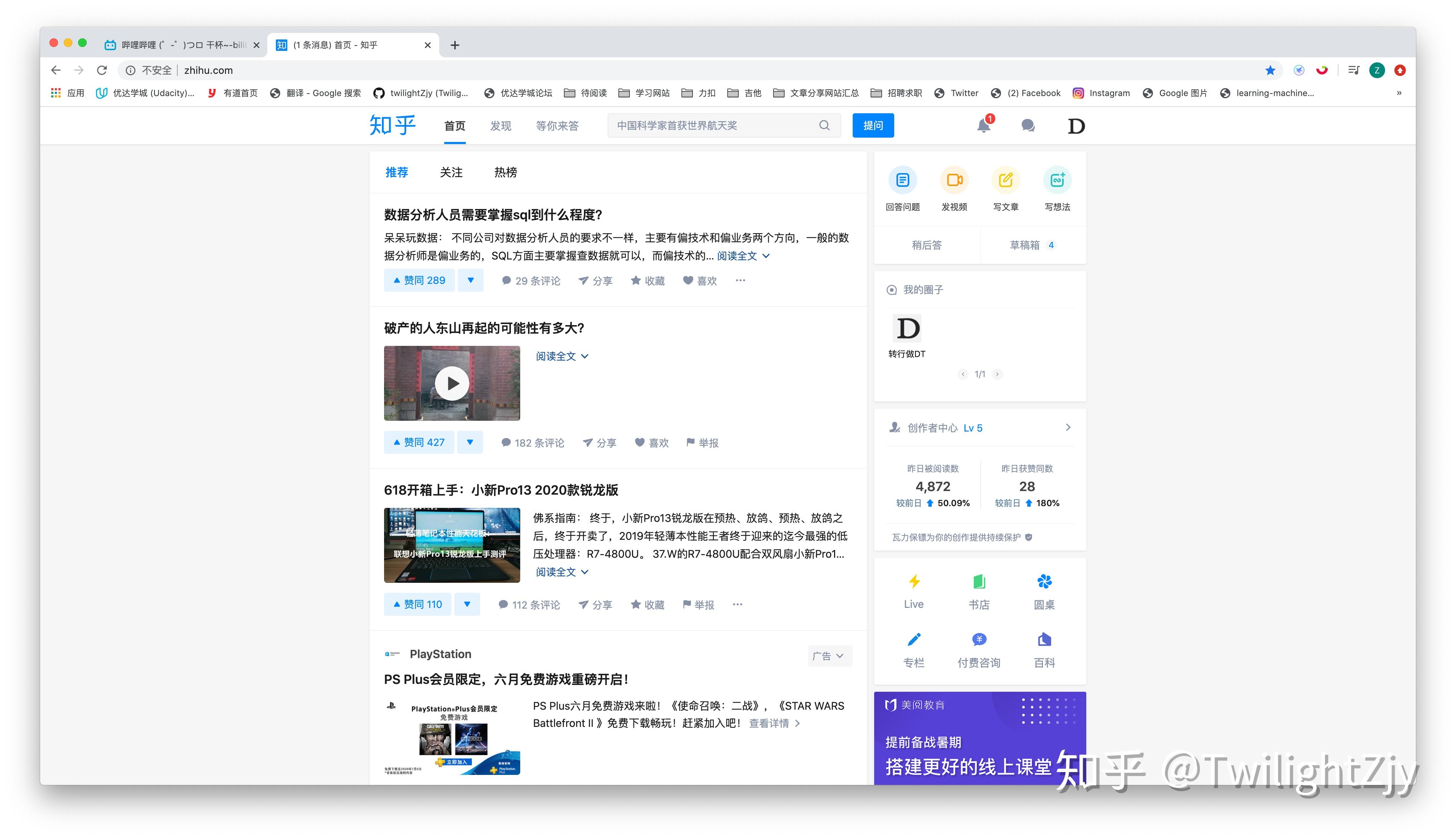This screenshot has height=838, width=1456.
Task: Open the 专栏 pen icon
Action: pos(914,640)
